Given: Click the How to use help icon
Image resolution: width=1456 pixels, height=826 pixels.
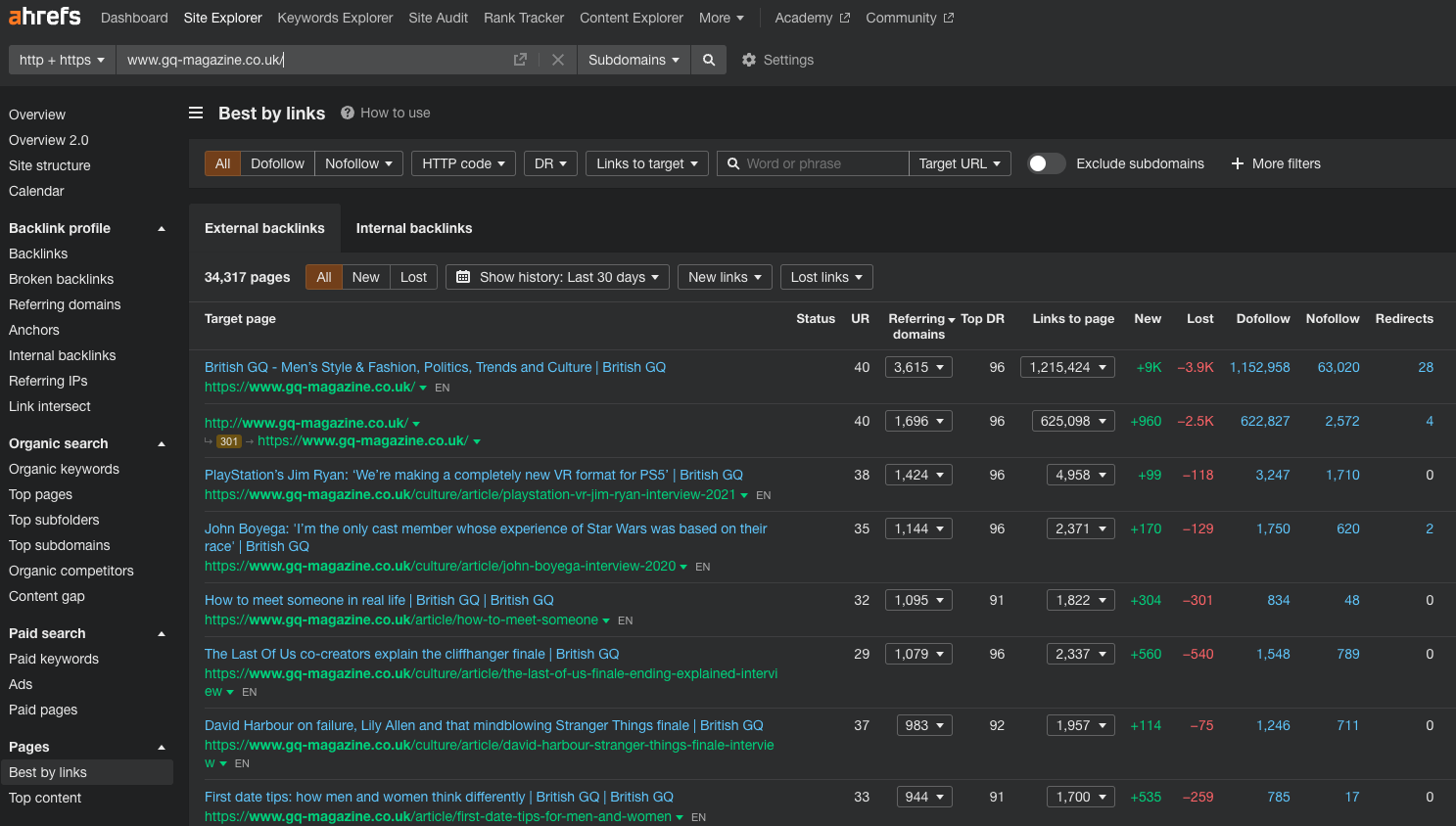Looking at the screenshot, I should coord(348,113).
